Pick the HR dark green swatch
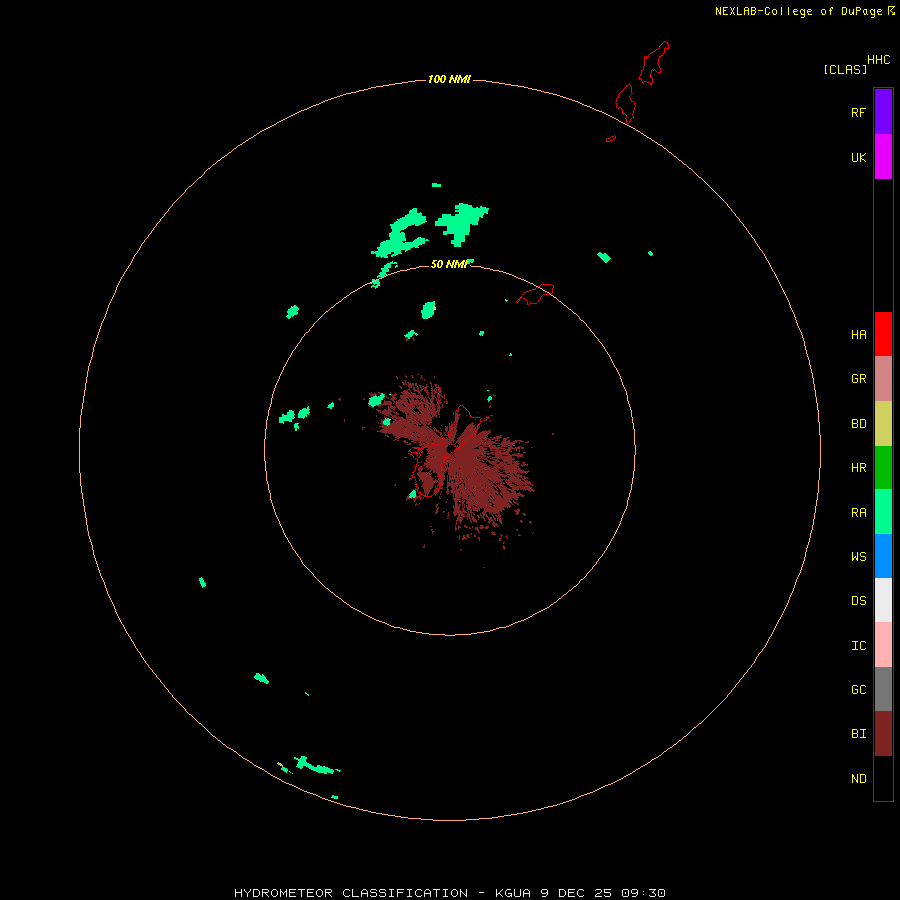 click(x=883, y=468)
